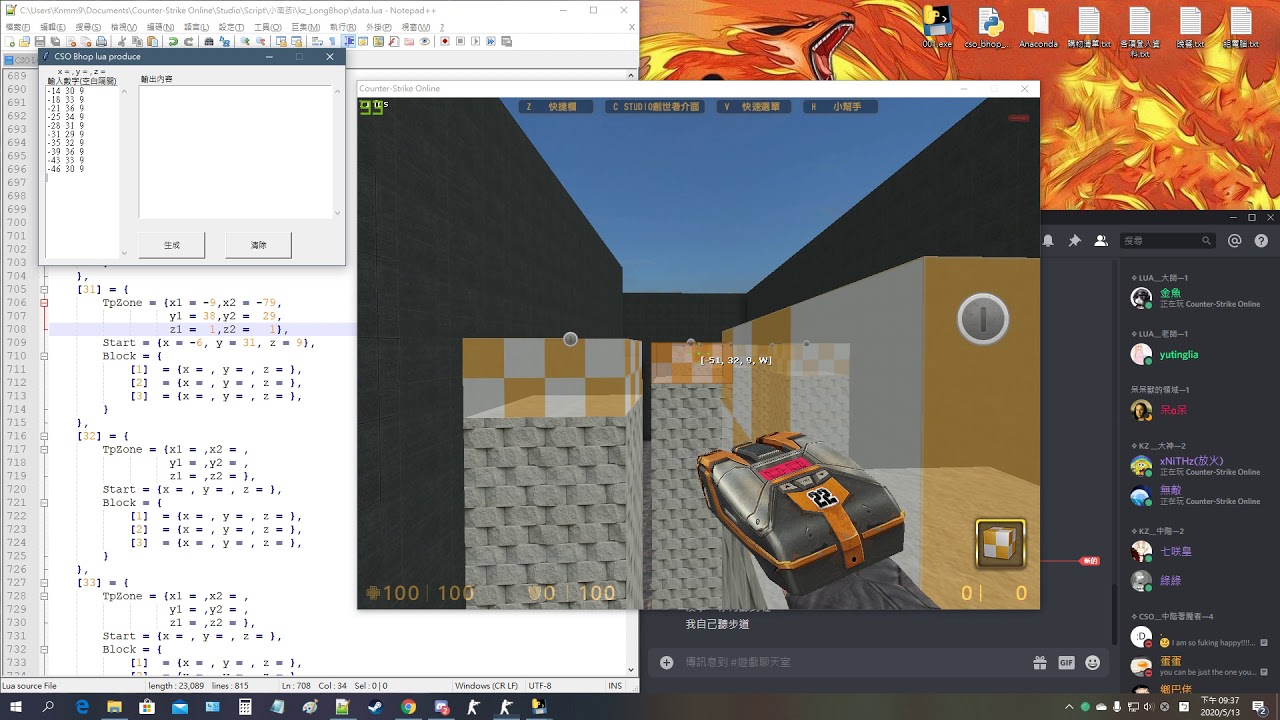Open Anaconda folder on desktop

pyautogui.click(x=1038, y=28)
